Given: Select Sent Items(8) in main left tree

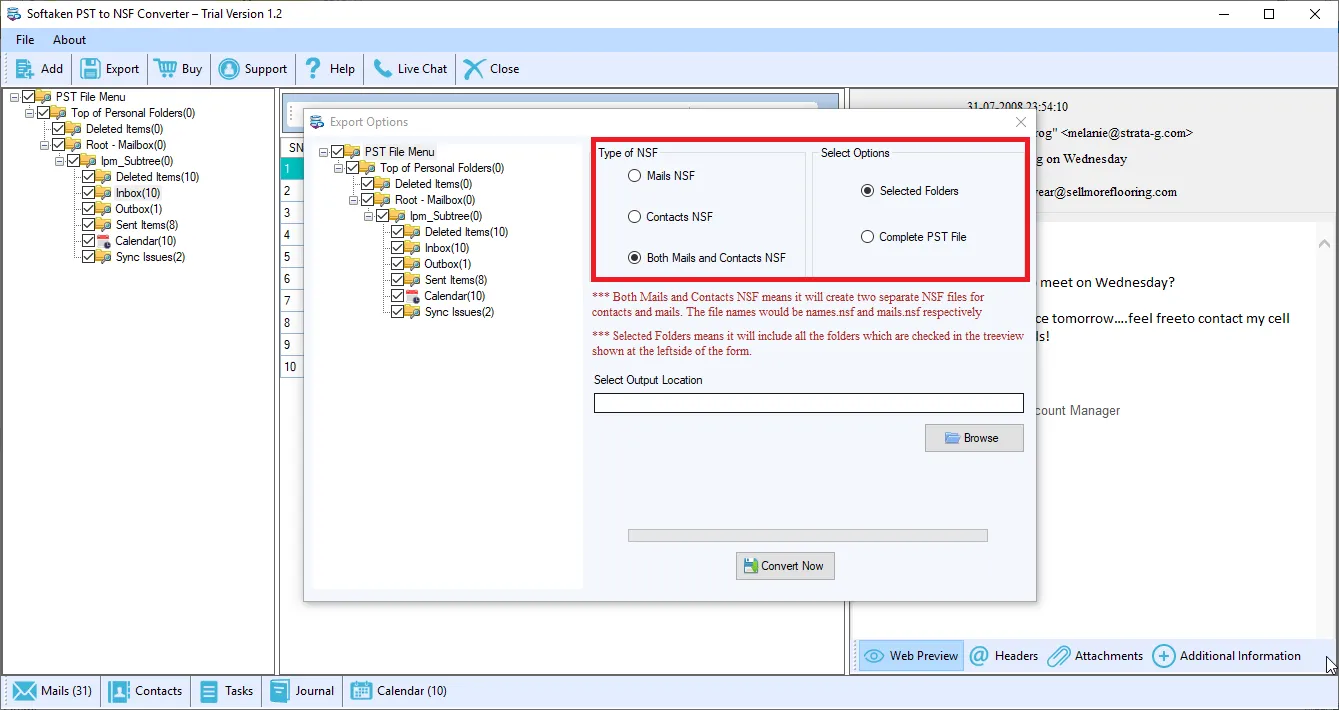Looking at the screenshot, I should click(x=147, y=225).
